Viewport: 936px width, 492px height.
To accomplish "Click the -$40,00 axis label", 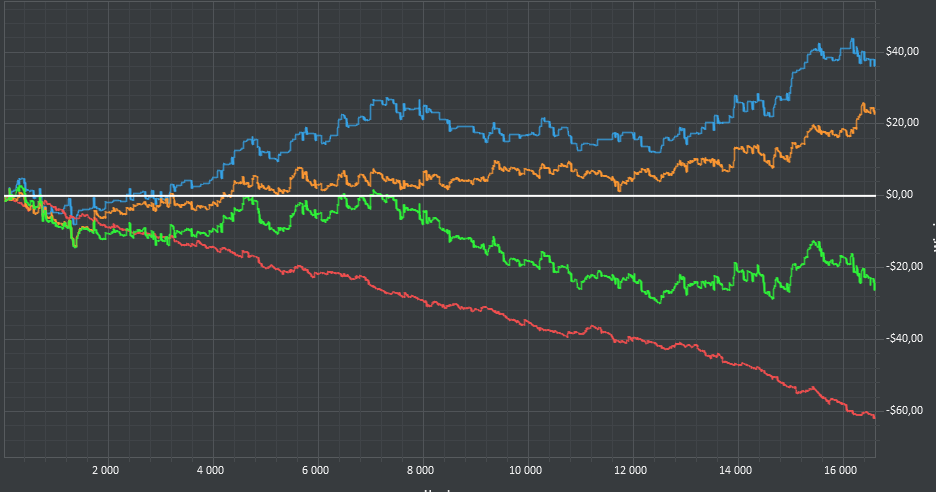I will pos(904,339).
